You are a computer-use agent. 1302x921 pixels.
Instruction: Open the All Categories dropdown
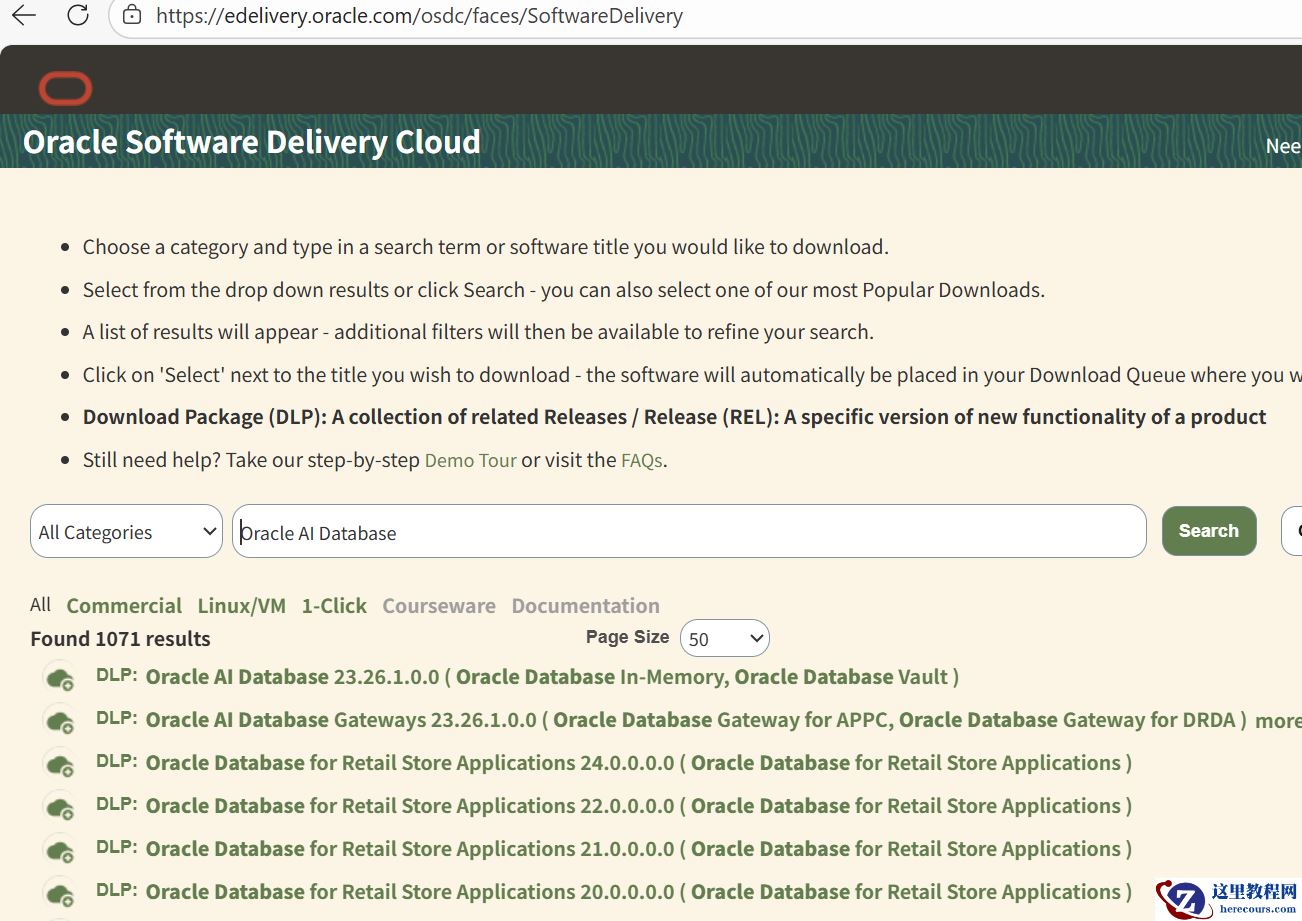point(126,531)
